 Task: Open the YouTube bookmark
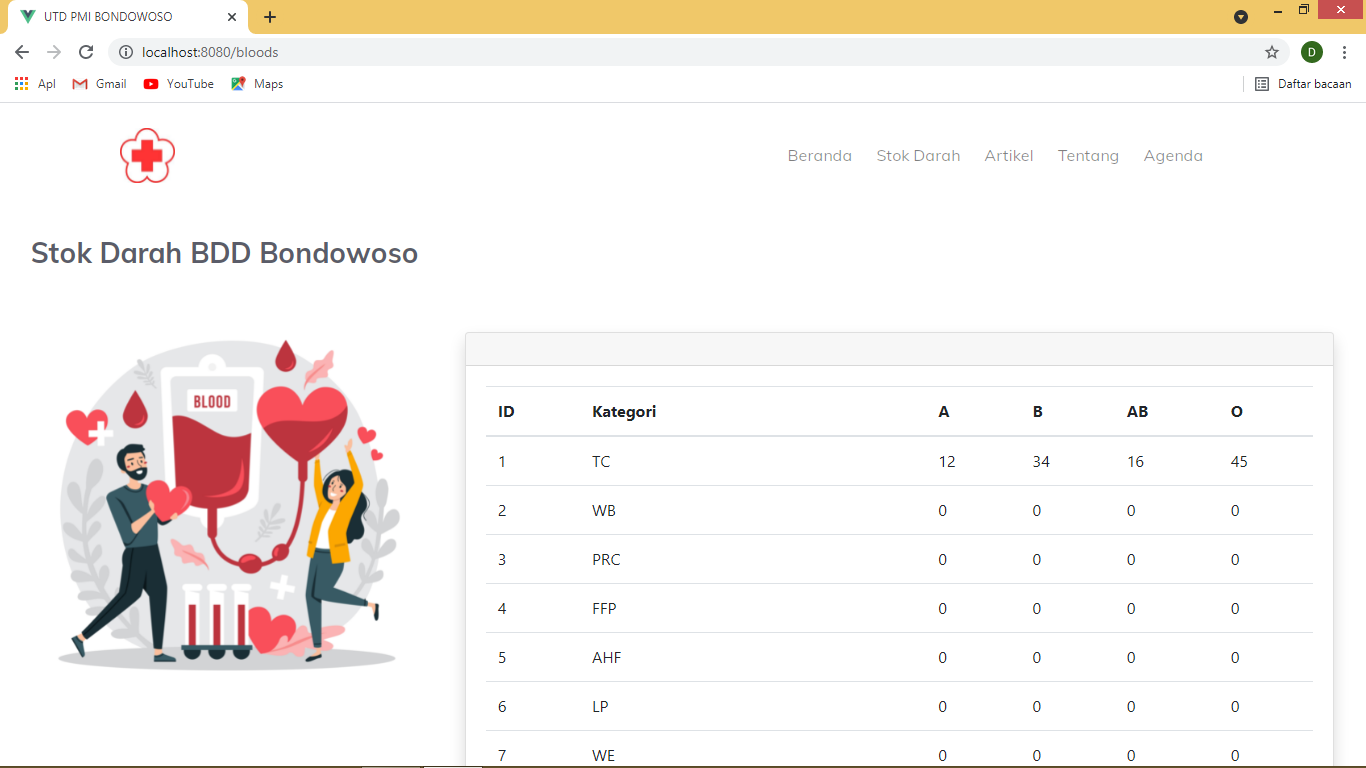point(178,84)
